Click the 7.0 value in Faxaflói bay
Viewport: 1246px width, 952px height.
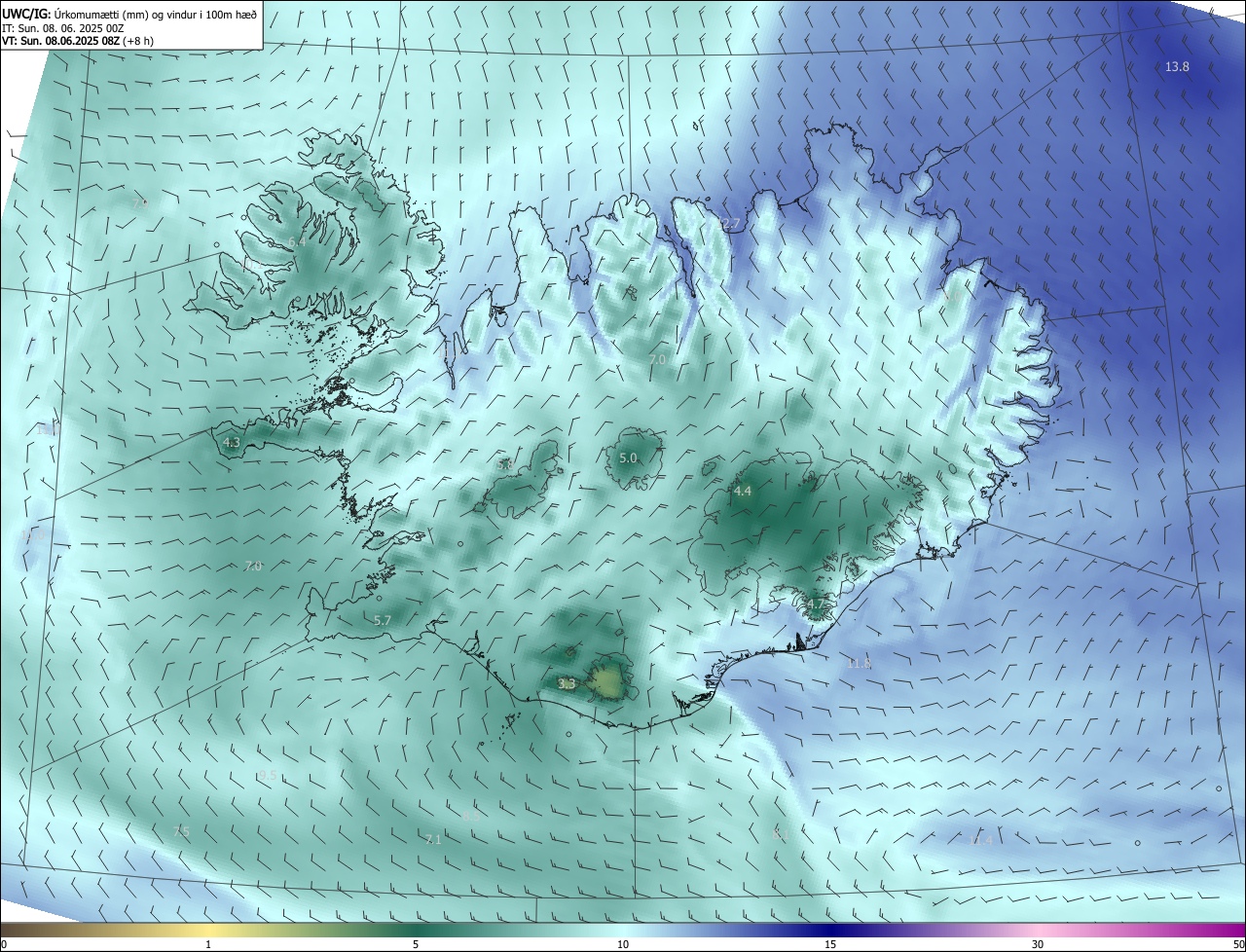(253, 566)
